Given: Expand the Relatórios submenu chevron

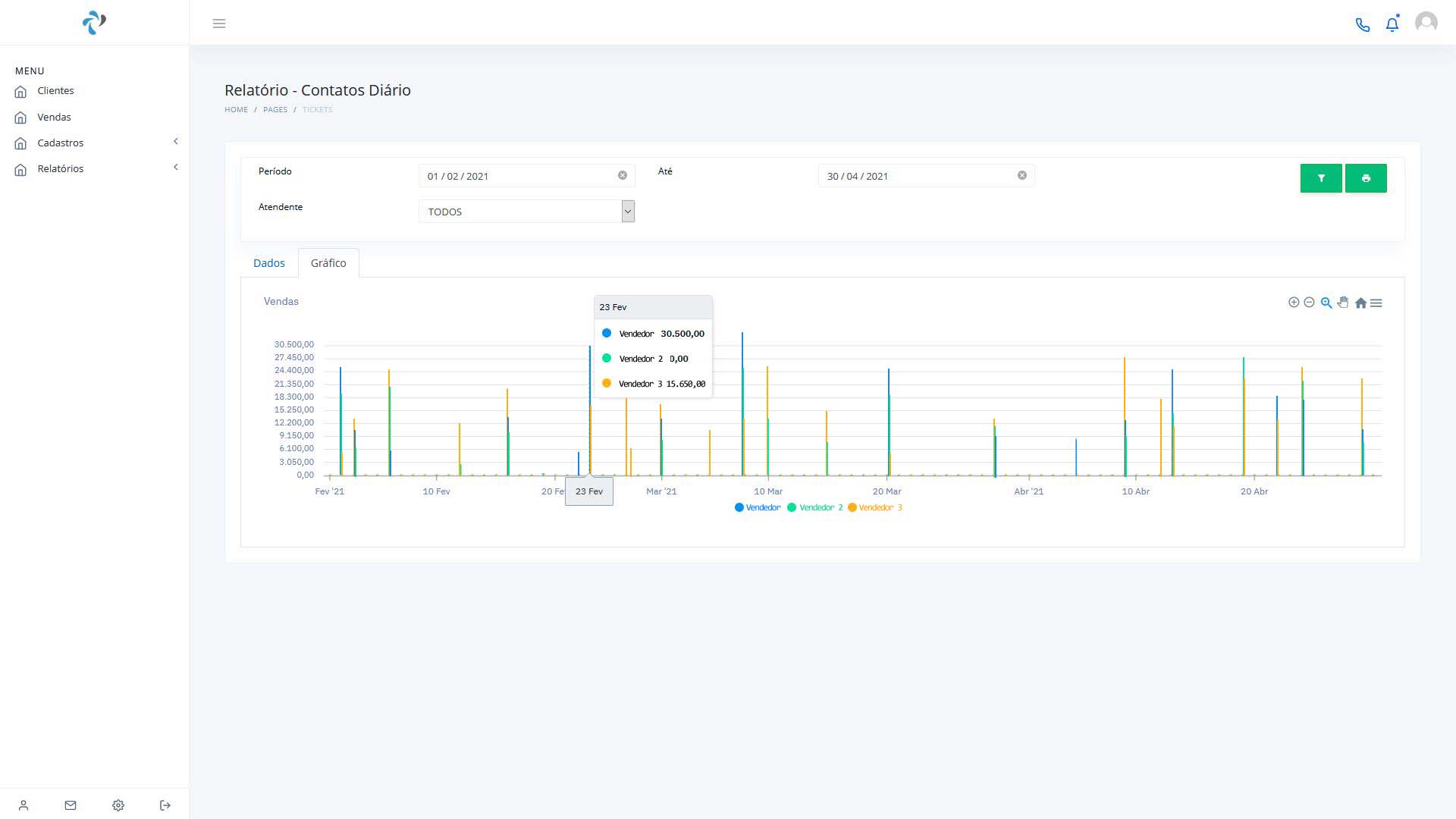Looking at the screenshot, I should [x=176, y=167].
